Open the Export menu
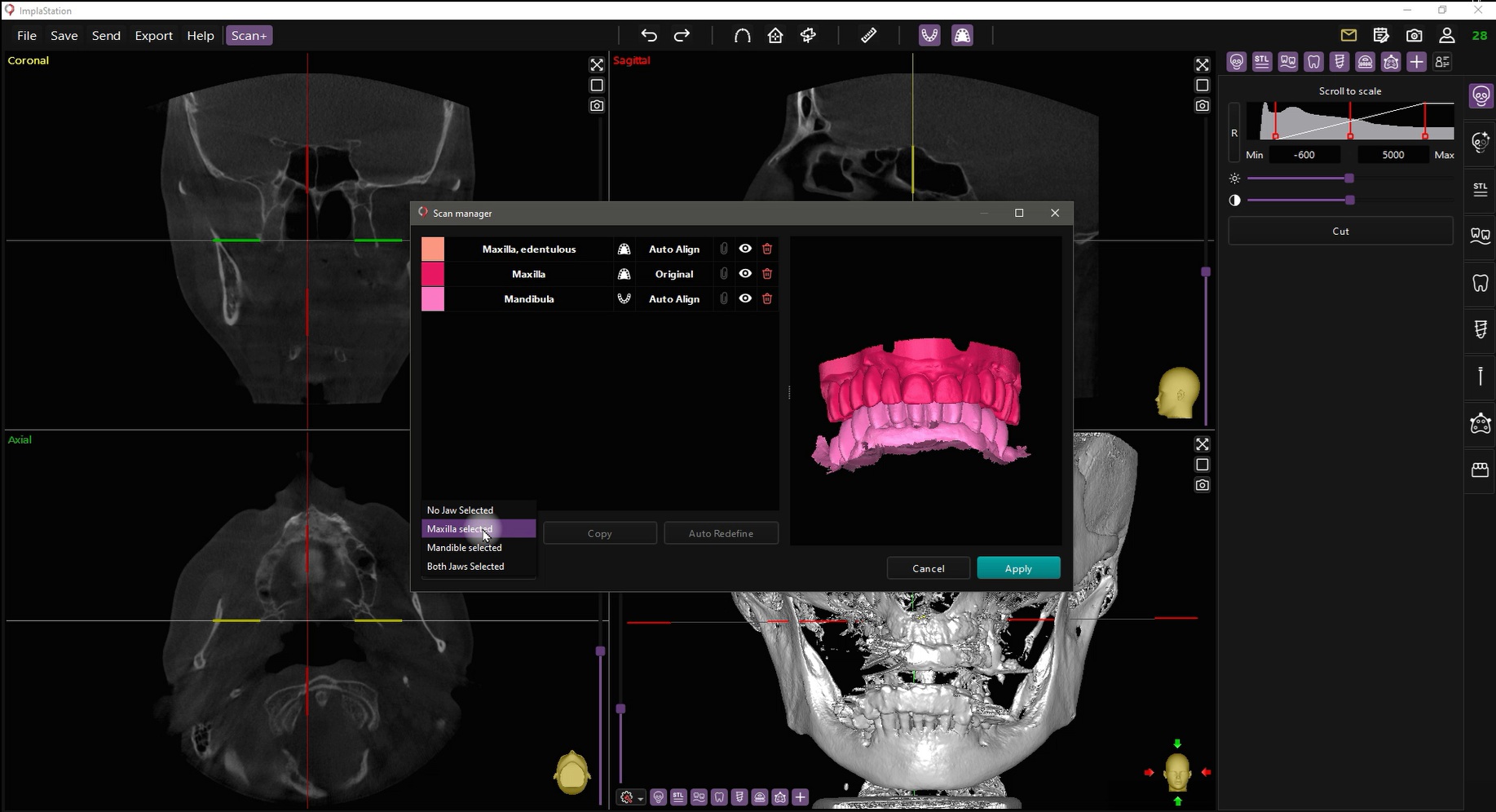 tap(154, 36)
